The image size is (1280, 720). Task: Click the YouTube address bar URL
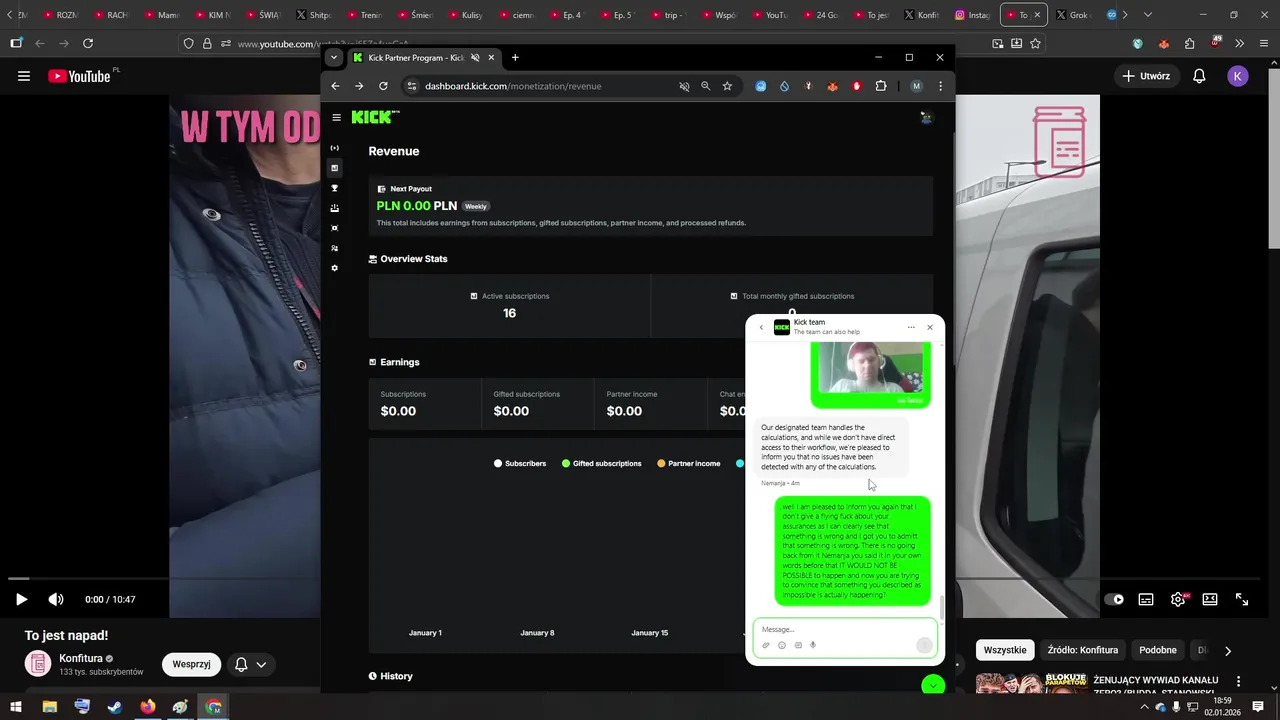click(322, 44)
